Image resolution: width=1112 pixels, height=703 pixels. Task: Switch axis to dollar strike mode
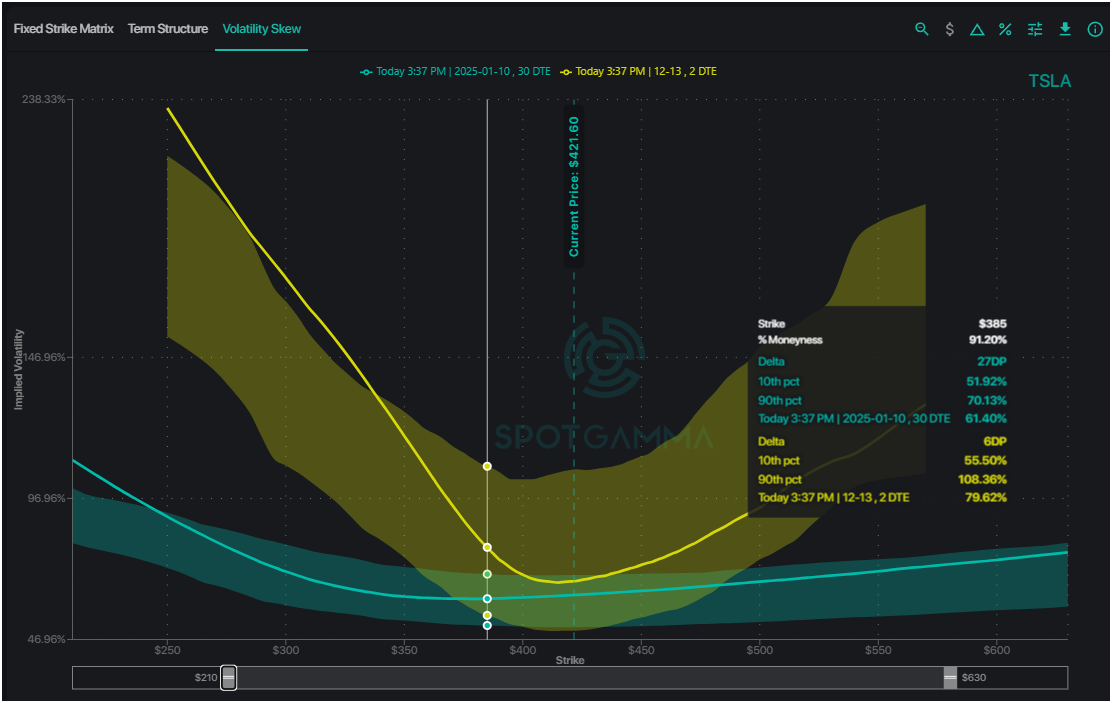[x=950, y=29]
